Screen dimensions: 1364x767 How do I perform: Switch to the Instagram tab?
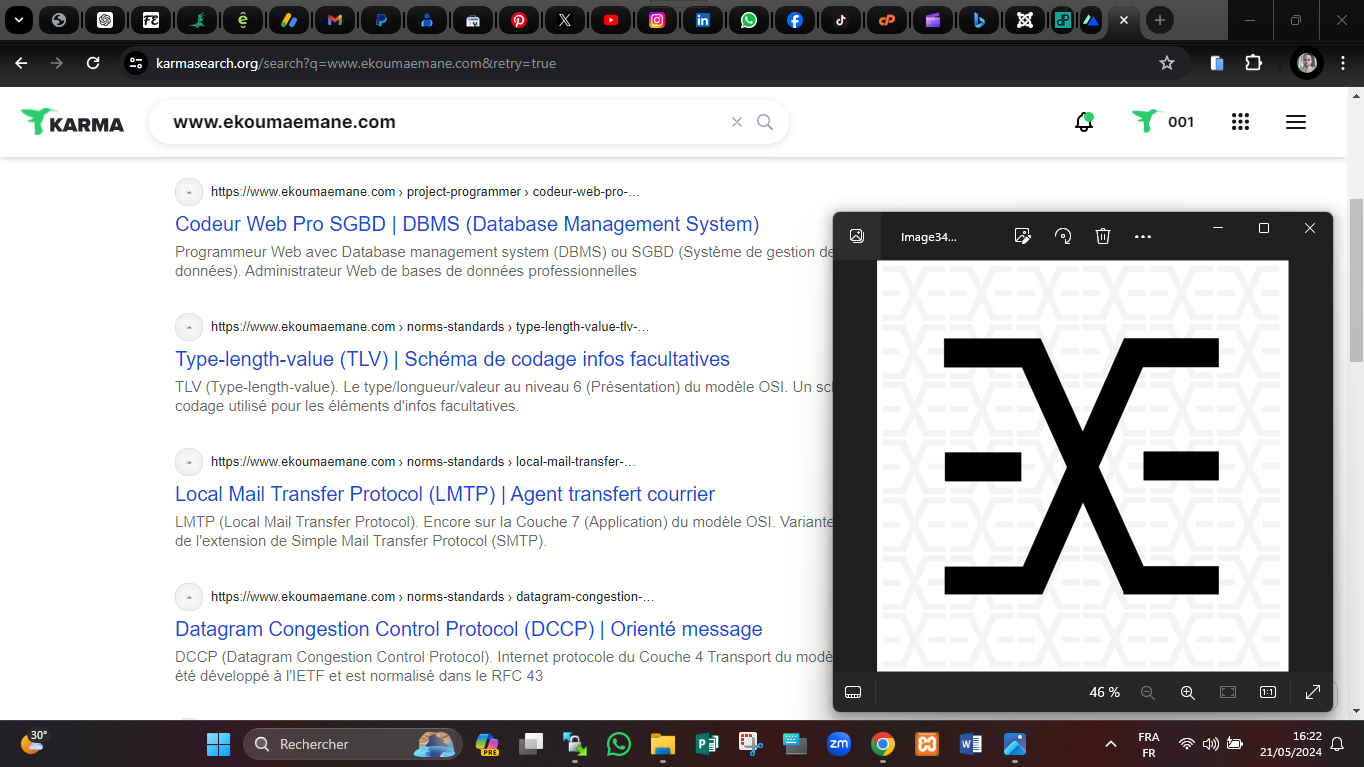click(x=657, y=20)
